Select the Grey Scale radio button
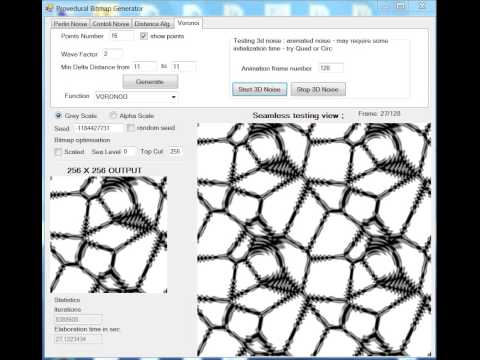Image resolution: width=480 pixels, height=360 pixels. pyautogui.click(x=59, y=116)
